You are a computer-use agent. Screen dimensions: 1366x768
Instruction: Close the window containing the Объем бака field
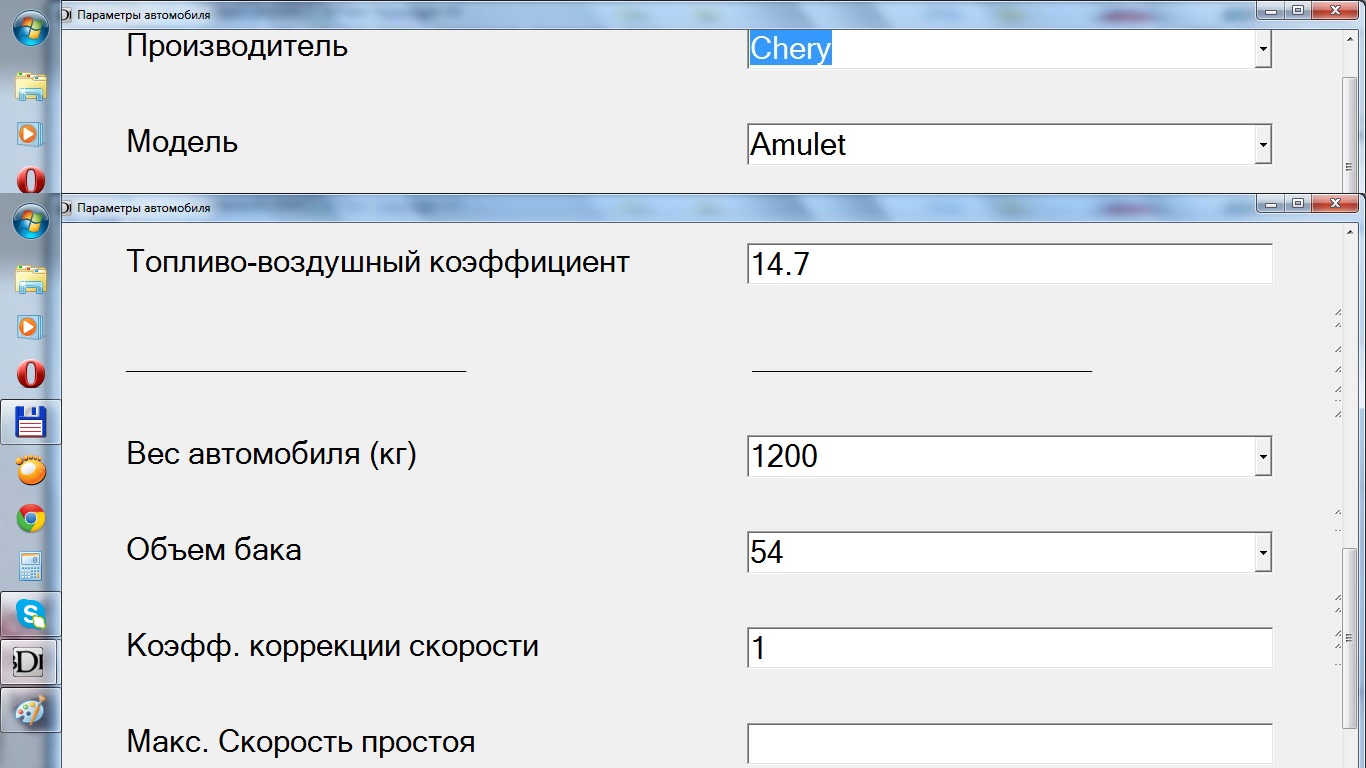pyautogui.click(x=1335, y=204)
